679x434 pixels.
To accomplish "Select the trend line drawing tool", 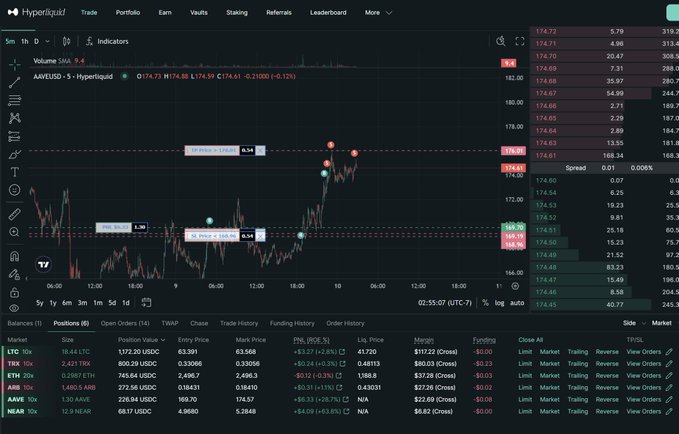I will pyautogui.click(x=14, y=82).
